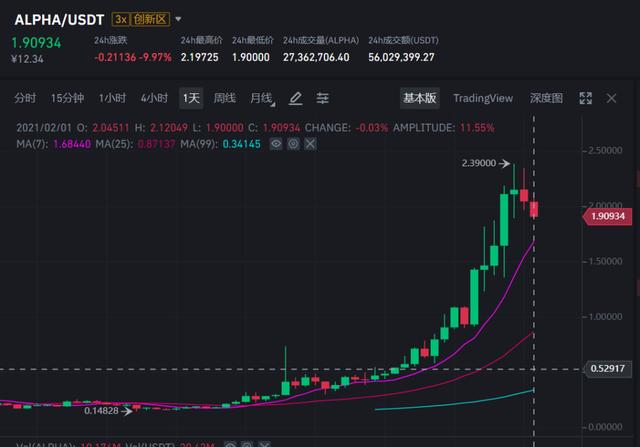The height and width of the screenshot is (447, 640).
Task: Switch to 周线 weekly chart
Action: coord(224,98)
